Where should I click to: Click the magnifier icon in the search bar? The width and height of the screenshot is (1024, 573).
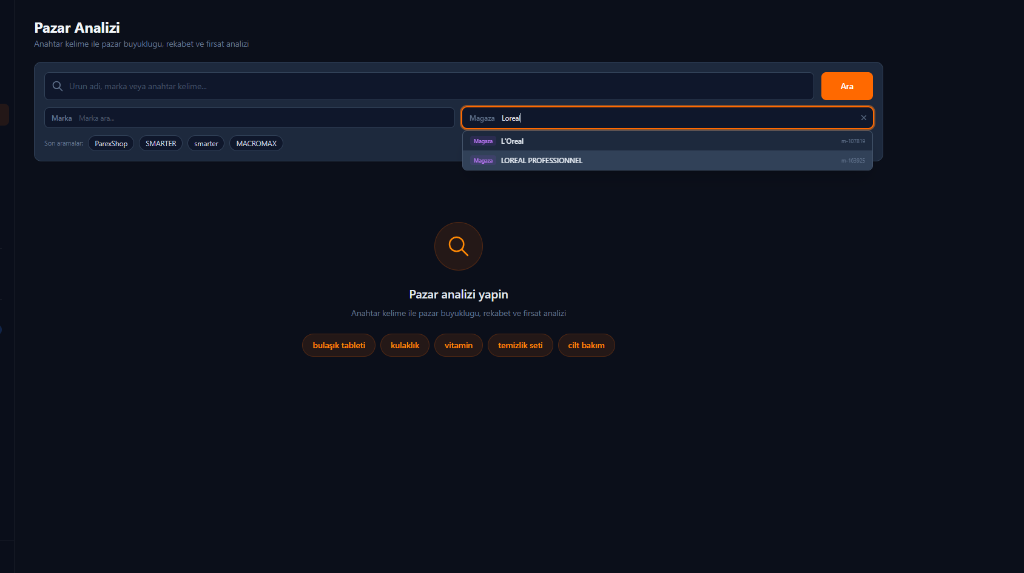point(58,86)
